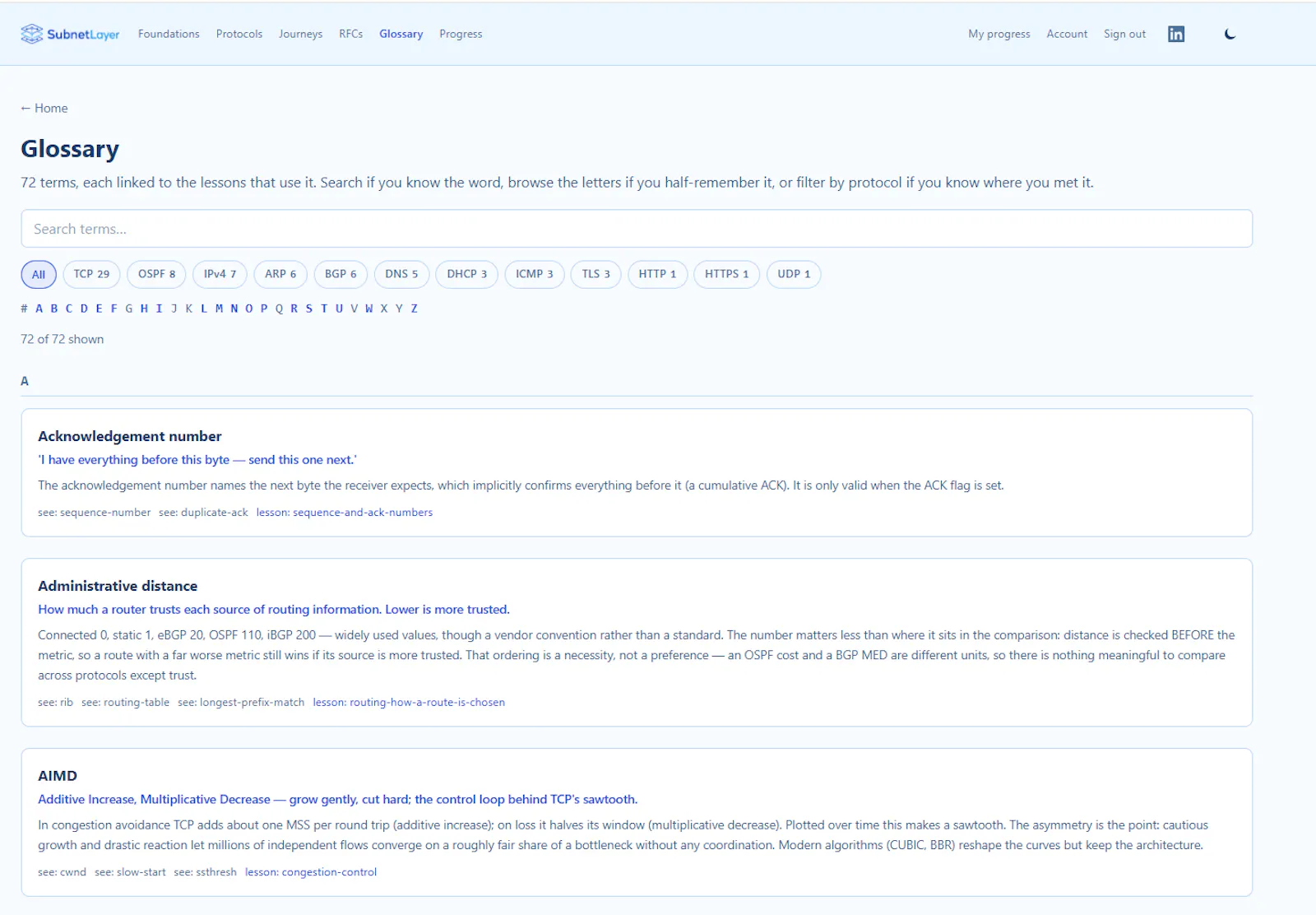The width and height of the screenshot is (1316, 915).
Task: Toggle dark mode moon icon
Action: pos(1230,34)
